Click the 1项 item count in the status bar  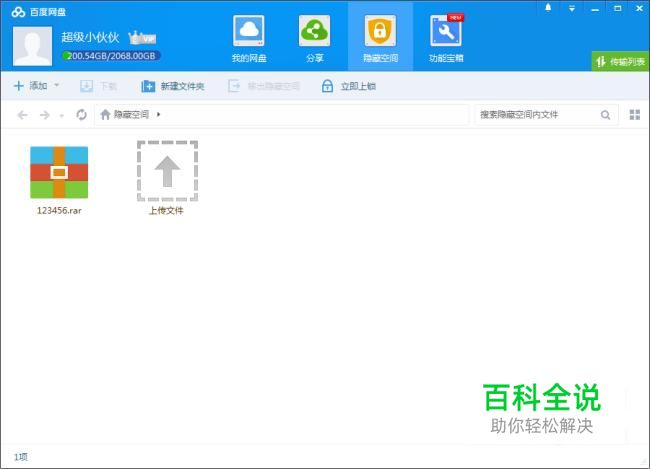click(x=21, y=457)
